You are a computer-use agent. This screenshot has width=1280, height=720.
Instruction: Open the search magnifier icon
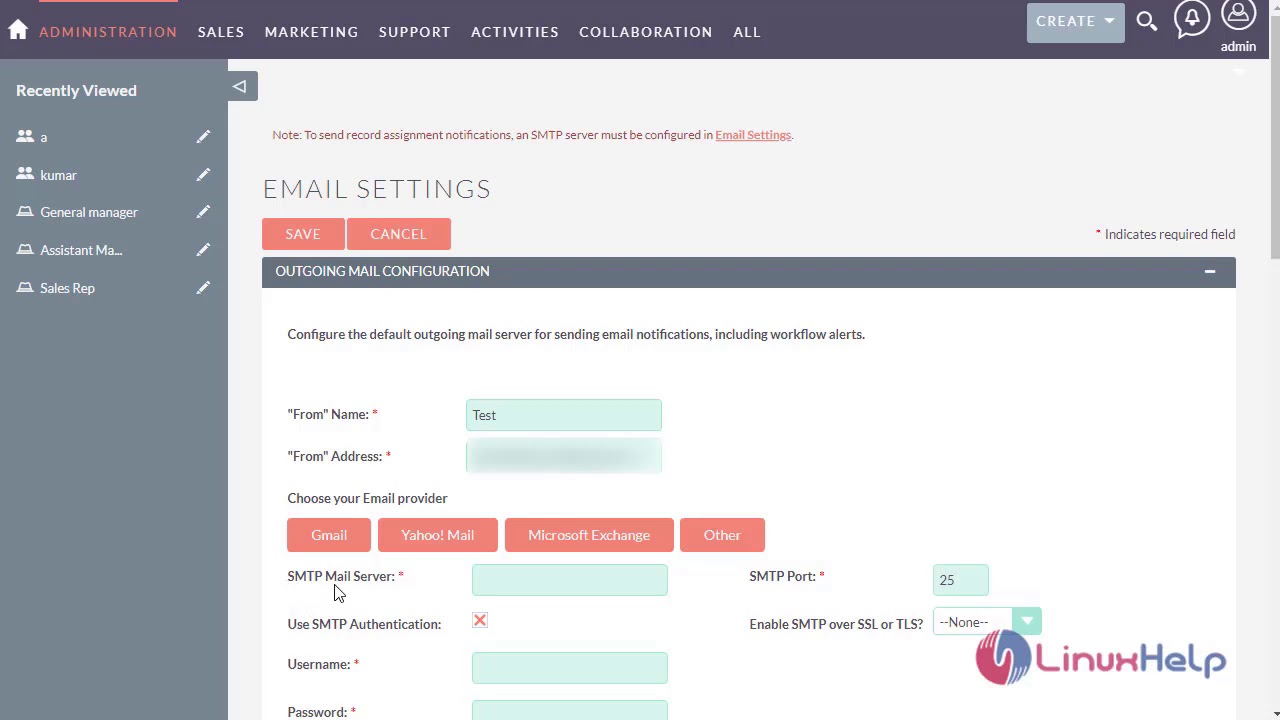coord(1147,21)
